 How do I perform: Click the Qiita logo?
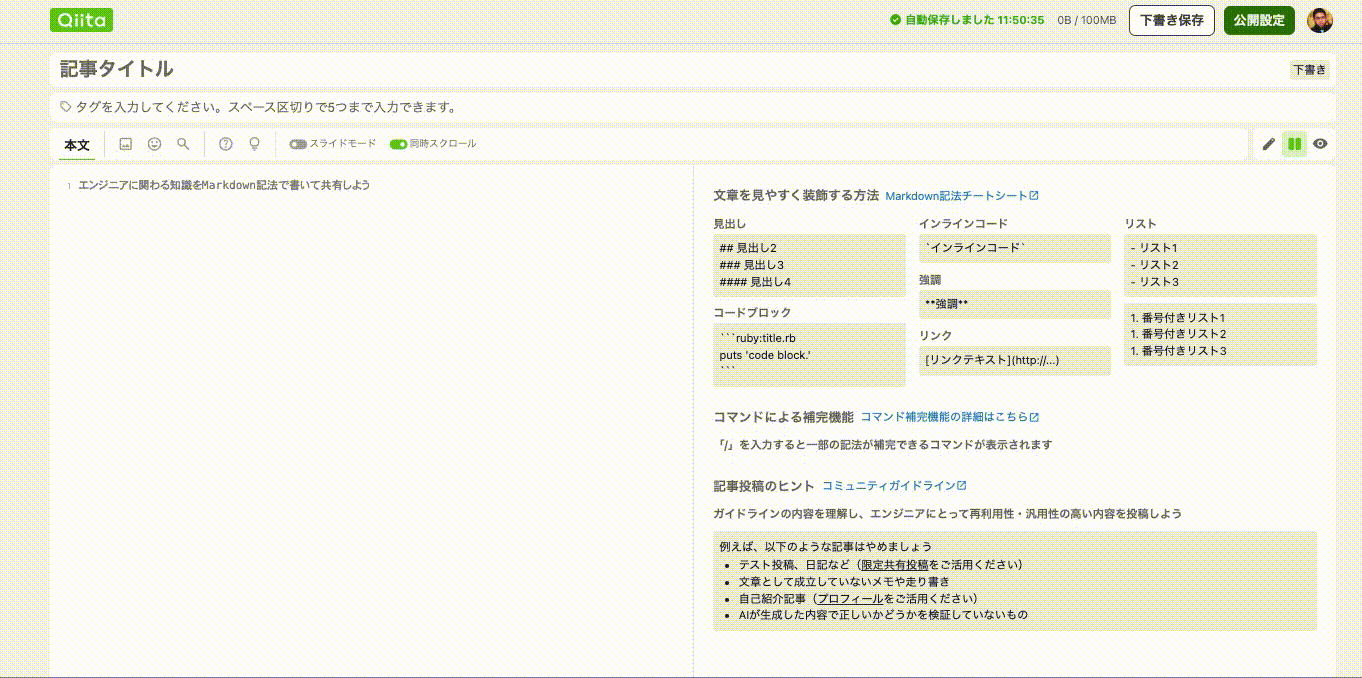[81, 20]
